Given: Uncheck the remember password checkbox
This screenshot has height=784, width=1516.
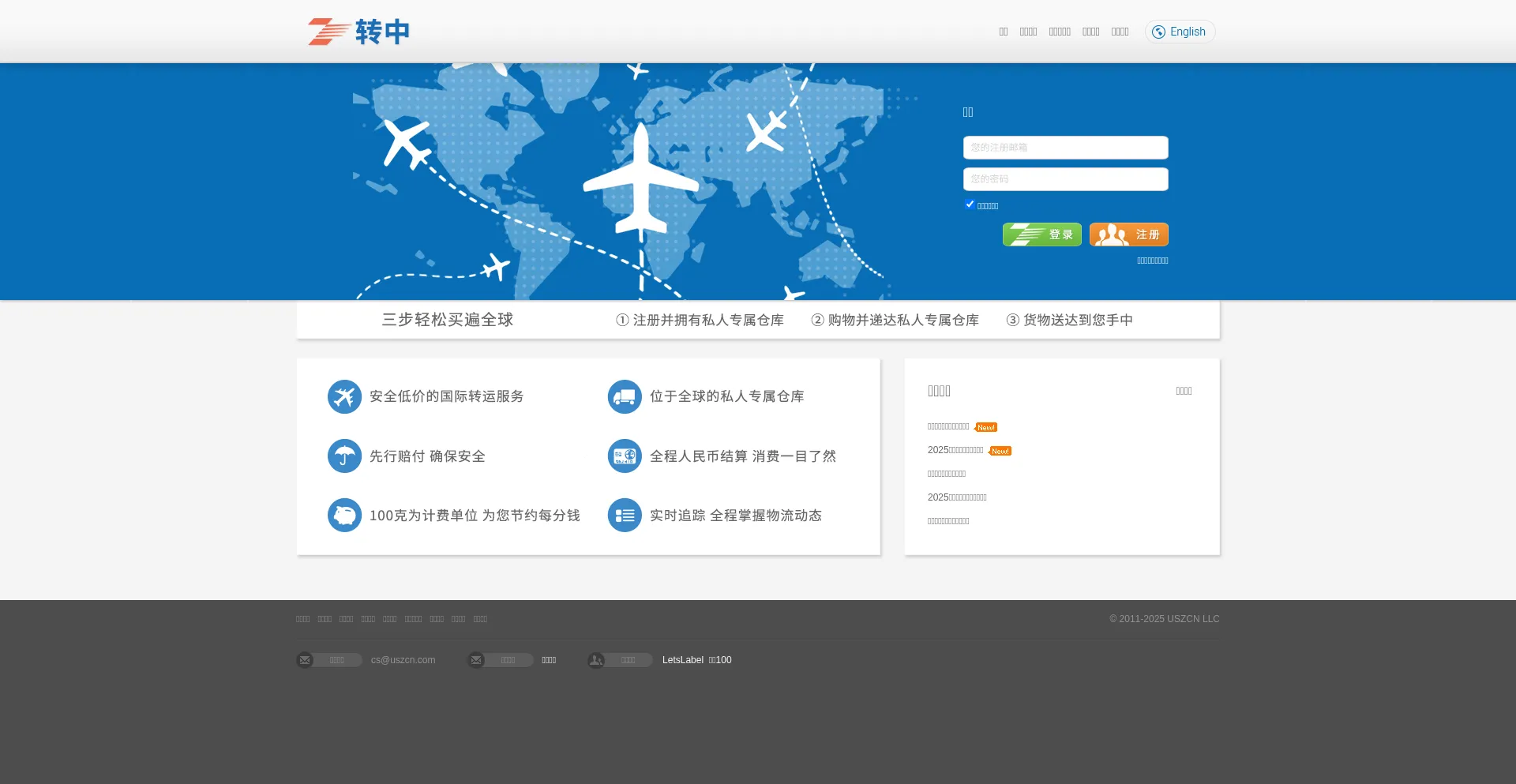Looking at the screenshot, I should point(970,204).
